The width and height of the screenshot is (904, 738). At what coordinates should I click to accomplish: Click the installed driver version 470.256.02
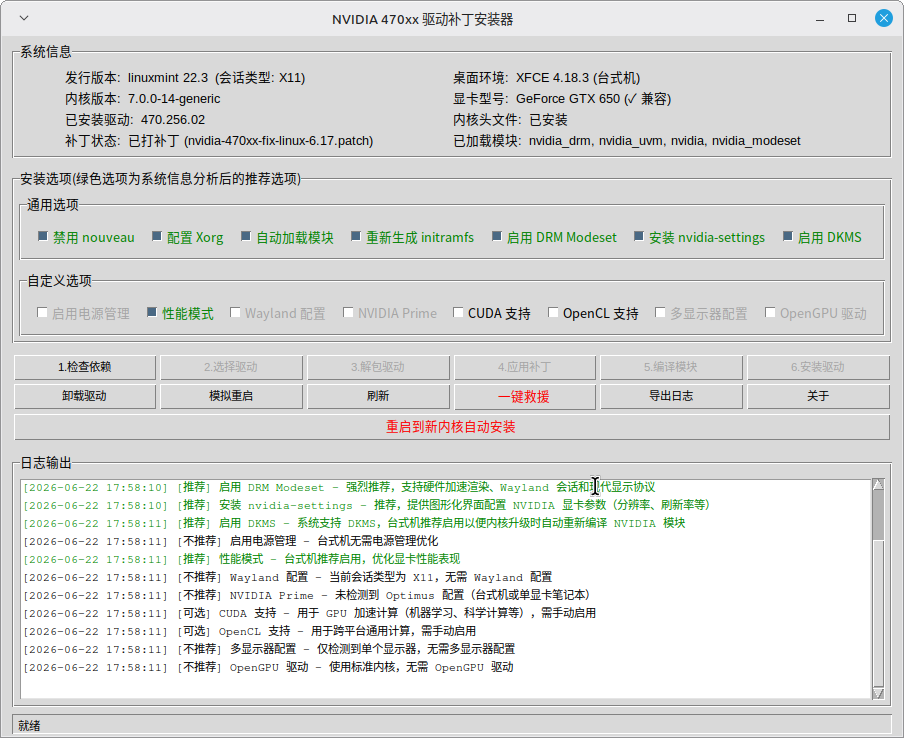click(x=173, y=120)
